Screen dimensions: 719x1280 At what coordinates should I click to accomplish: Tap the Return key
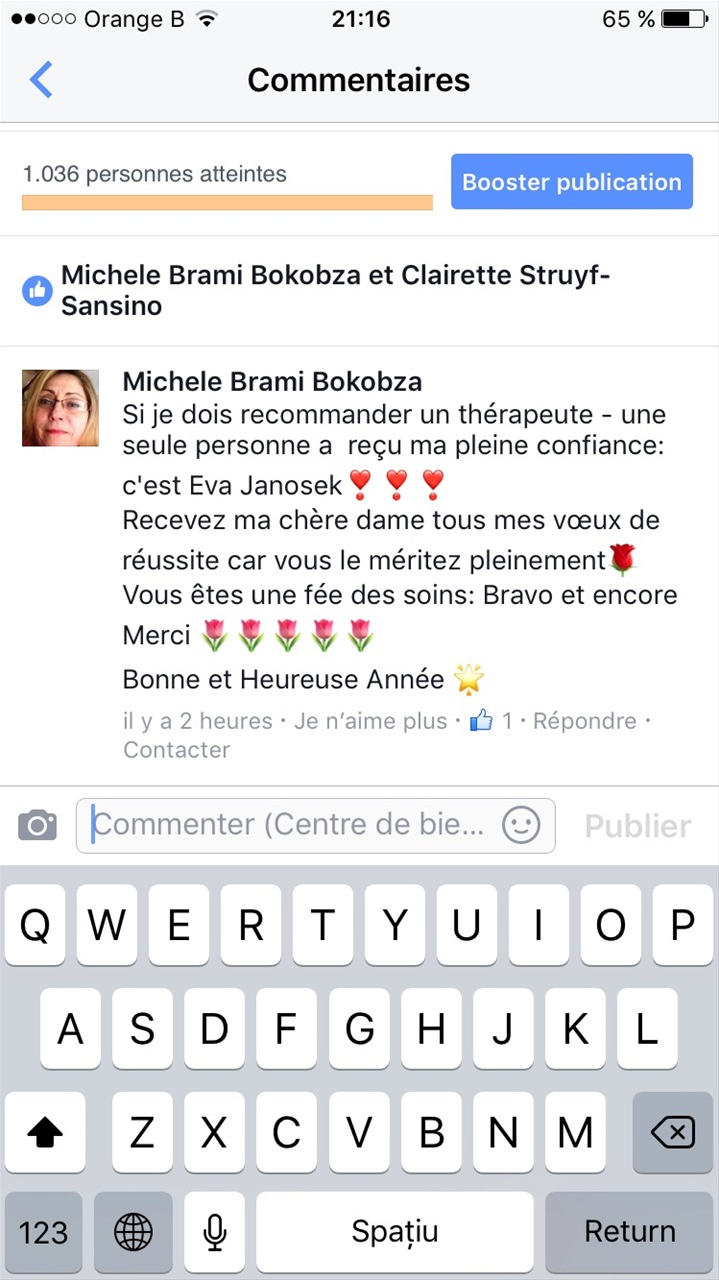[630, 1231]
